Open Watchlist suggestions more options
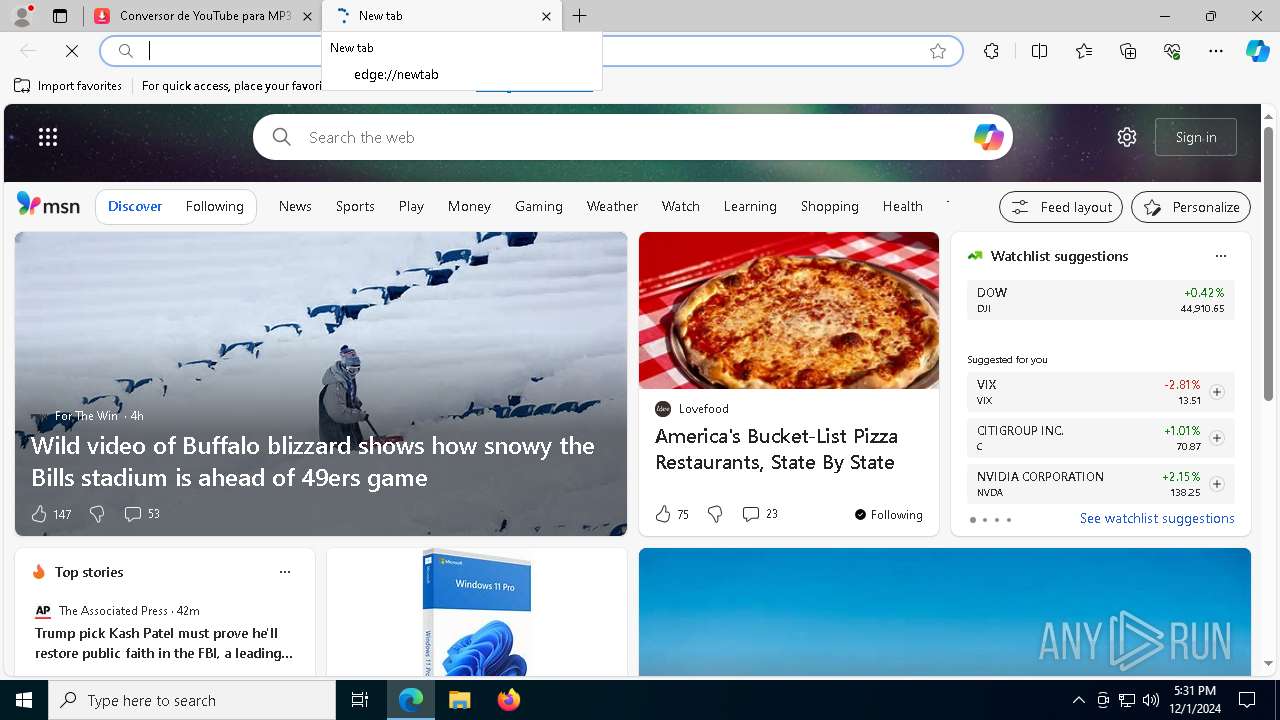The height and width of the screenshot is (720, 1280). coord(1220,256)
